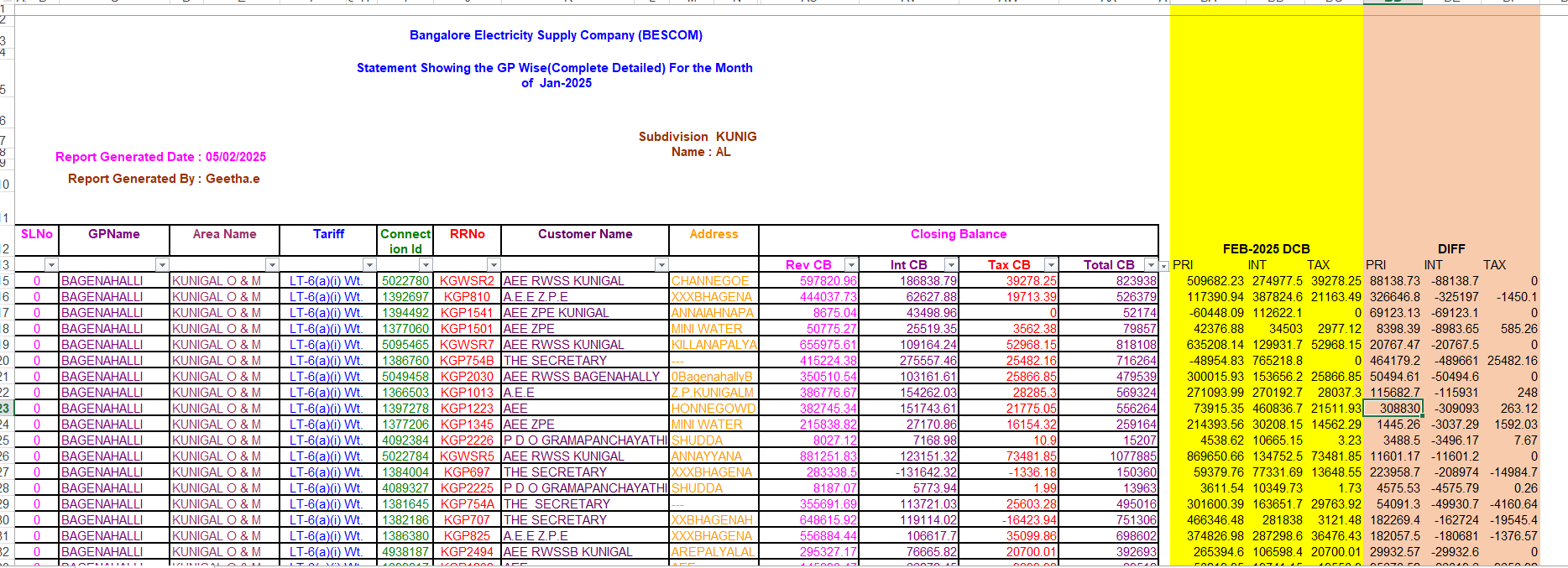
Task: Select address cell CHANNEGOE
Action: (713, 281)
